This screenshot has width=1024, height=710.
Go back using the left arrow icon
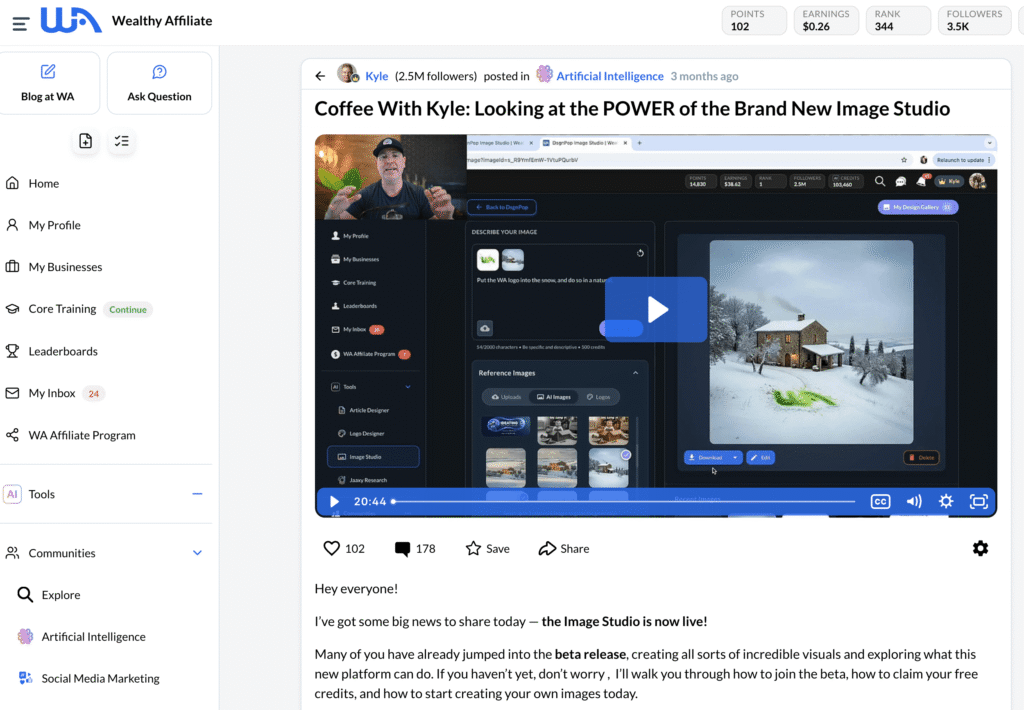tap(320, 76)
